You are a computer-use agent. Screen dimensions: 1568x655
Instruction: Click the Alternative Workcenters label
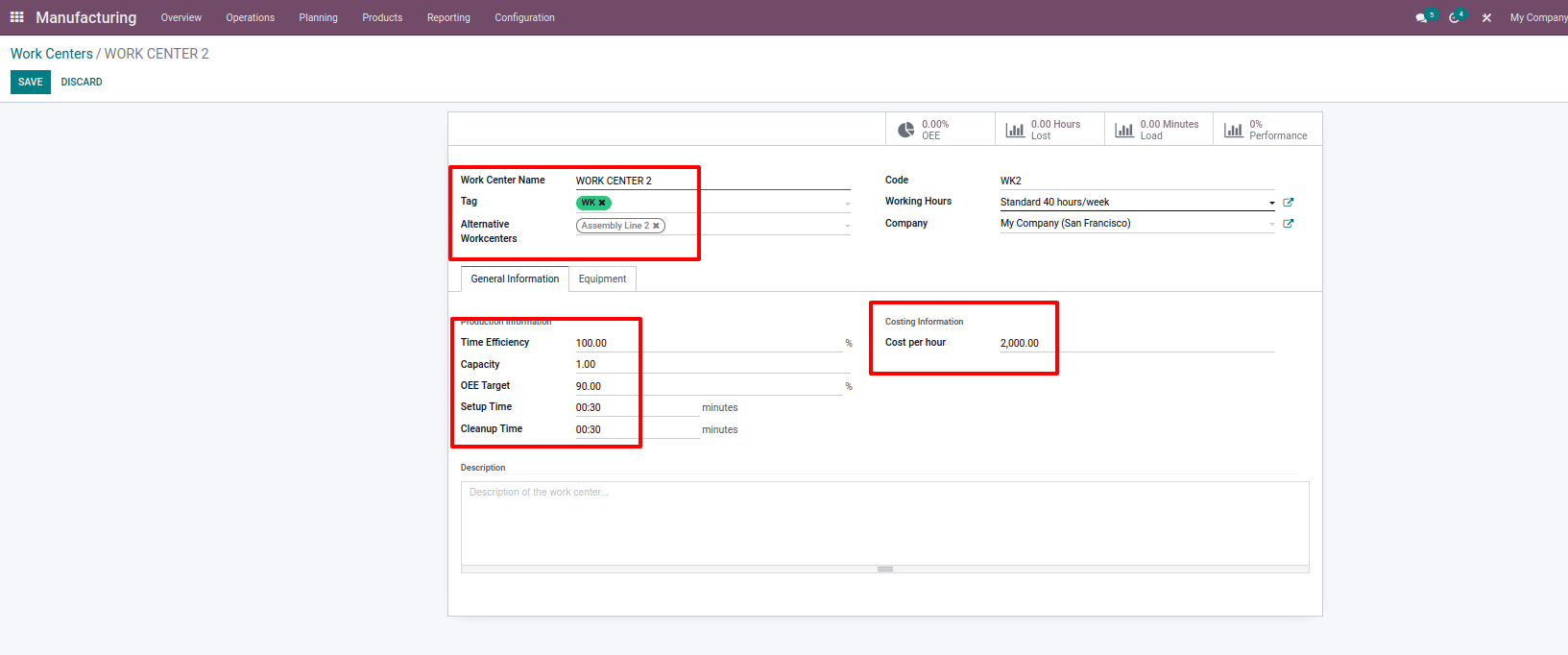[x=489, y=231]
